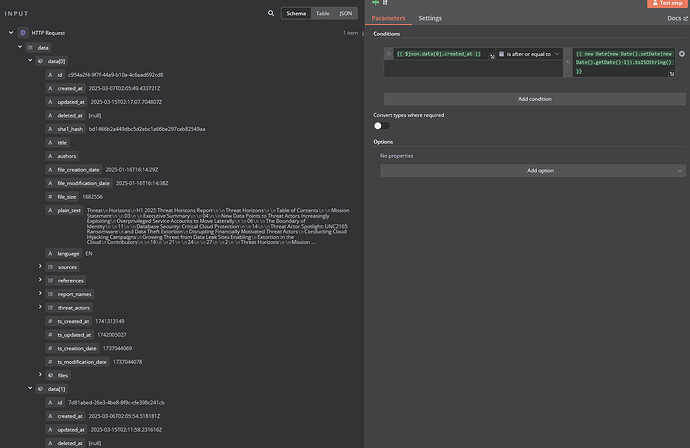The image size is (690, 448).
Task: Click the data[1] object type icon
Action: [x=40, y=389]
